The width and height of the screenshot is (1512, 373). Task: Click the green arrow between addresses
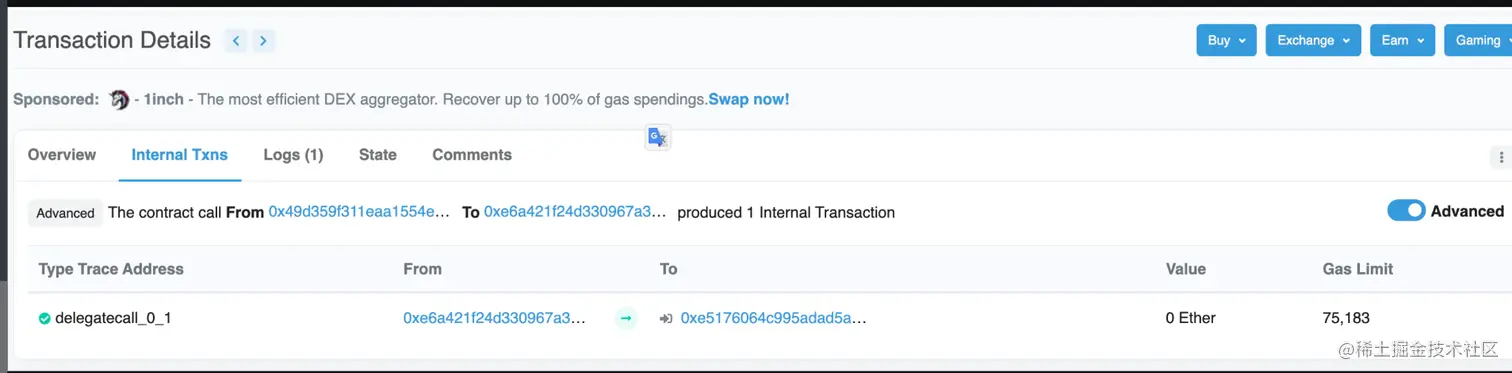[x=626, y=318]
